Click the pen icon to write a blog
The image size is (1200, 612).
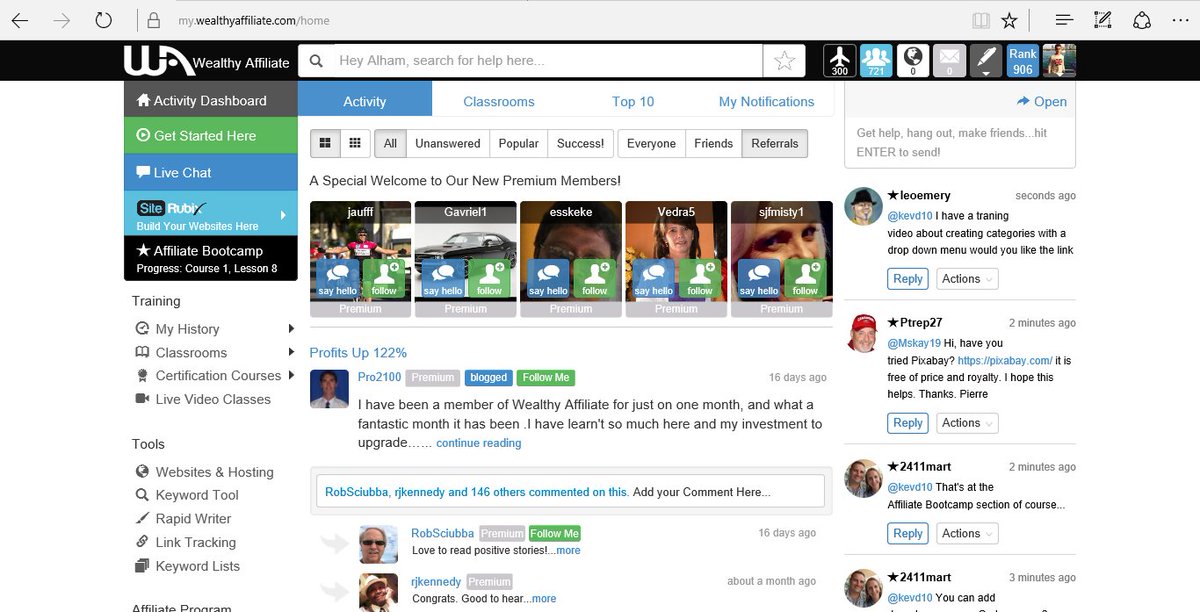[x=986, y=60]
